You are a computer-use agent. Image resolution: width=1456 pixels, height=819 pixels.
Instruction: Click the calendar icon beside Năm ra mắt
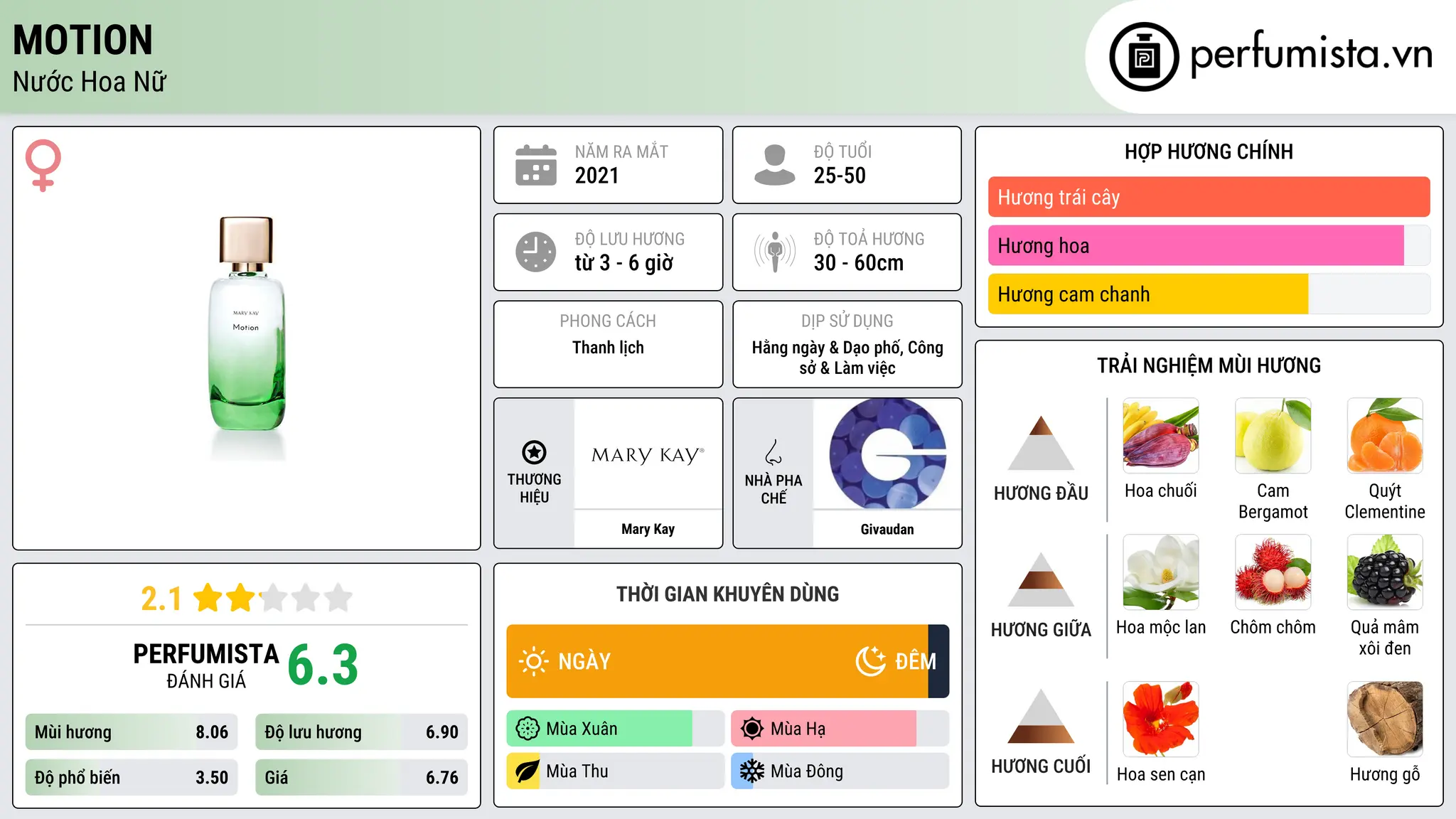pyautogui.click(x=536, y=165)
